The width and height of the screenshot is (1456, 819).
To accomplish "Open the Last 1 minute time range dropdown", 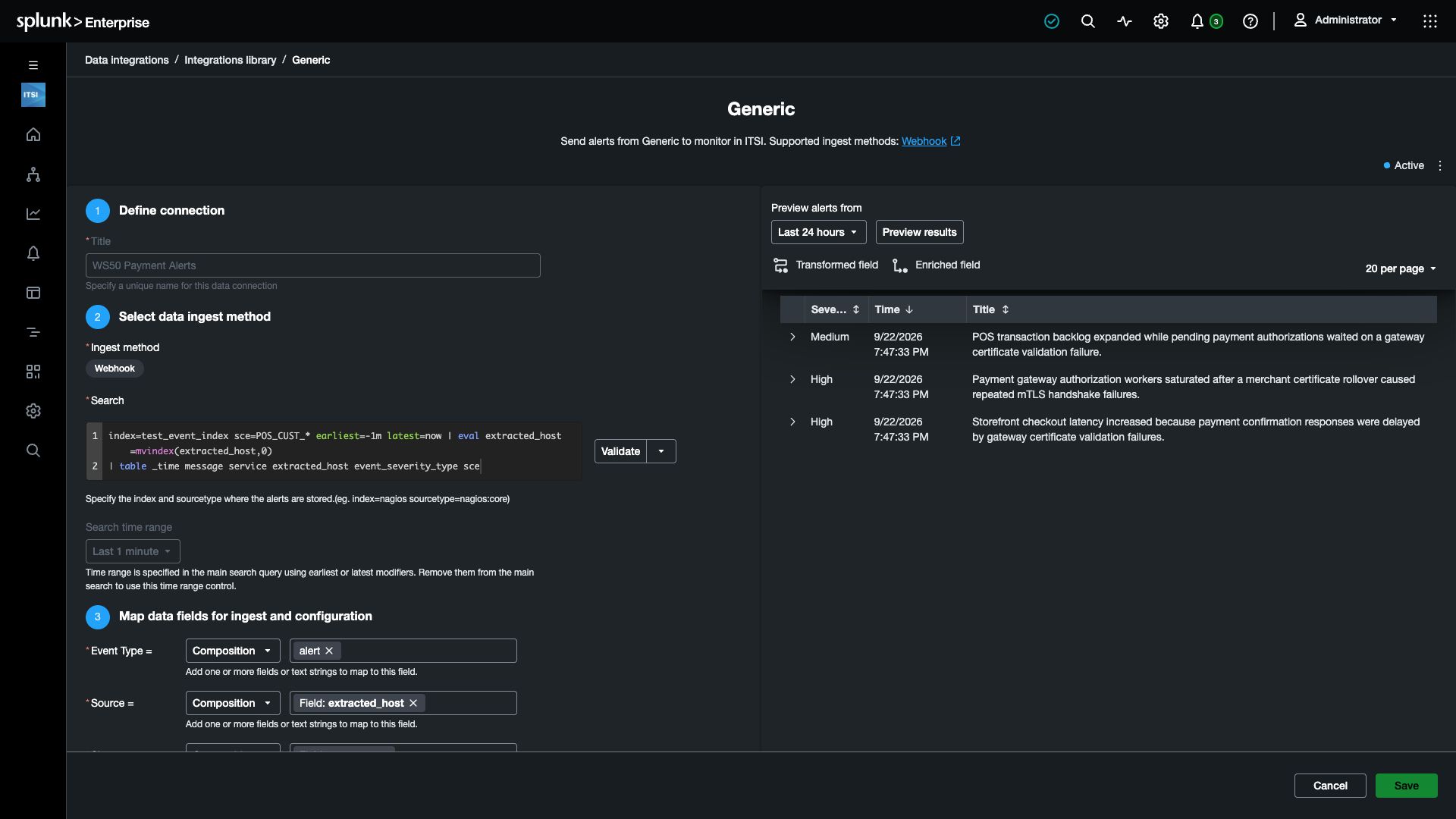I will point(133,551).
